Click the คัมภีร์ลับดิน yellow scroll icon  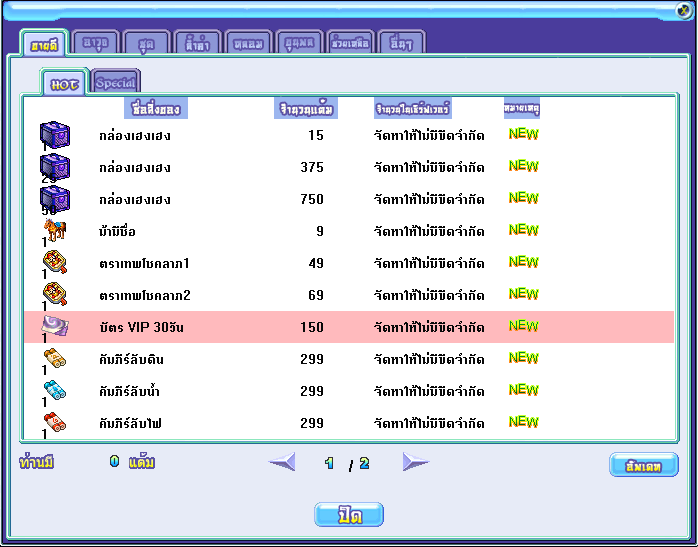[54, 359]
